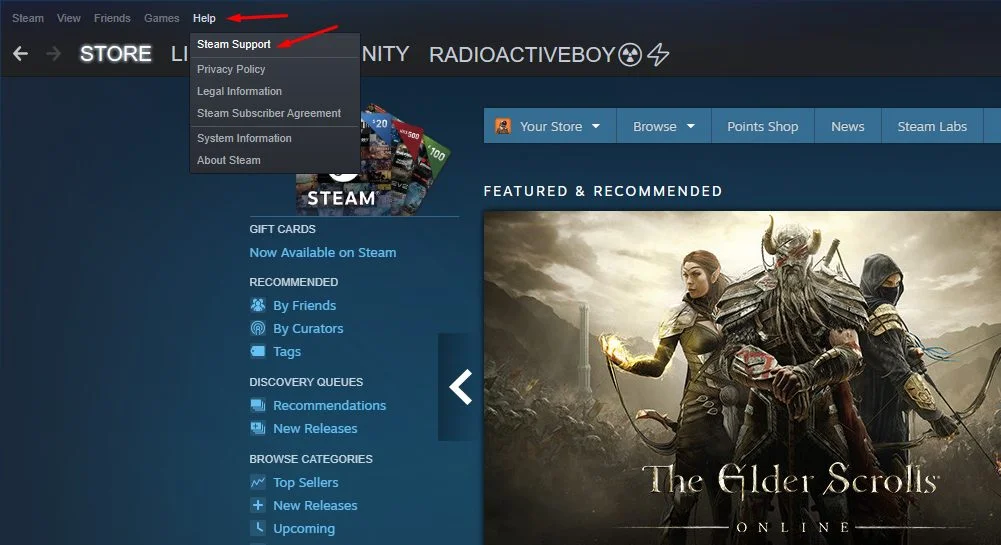Go to the STORE tab

[x=116, y=54]
